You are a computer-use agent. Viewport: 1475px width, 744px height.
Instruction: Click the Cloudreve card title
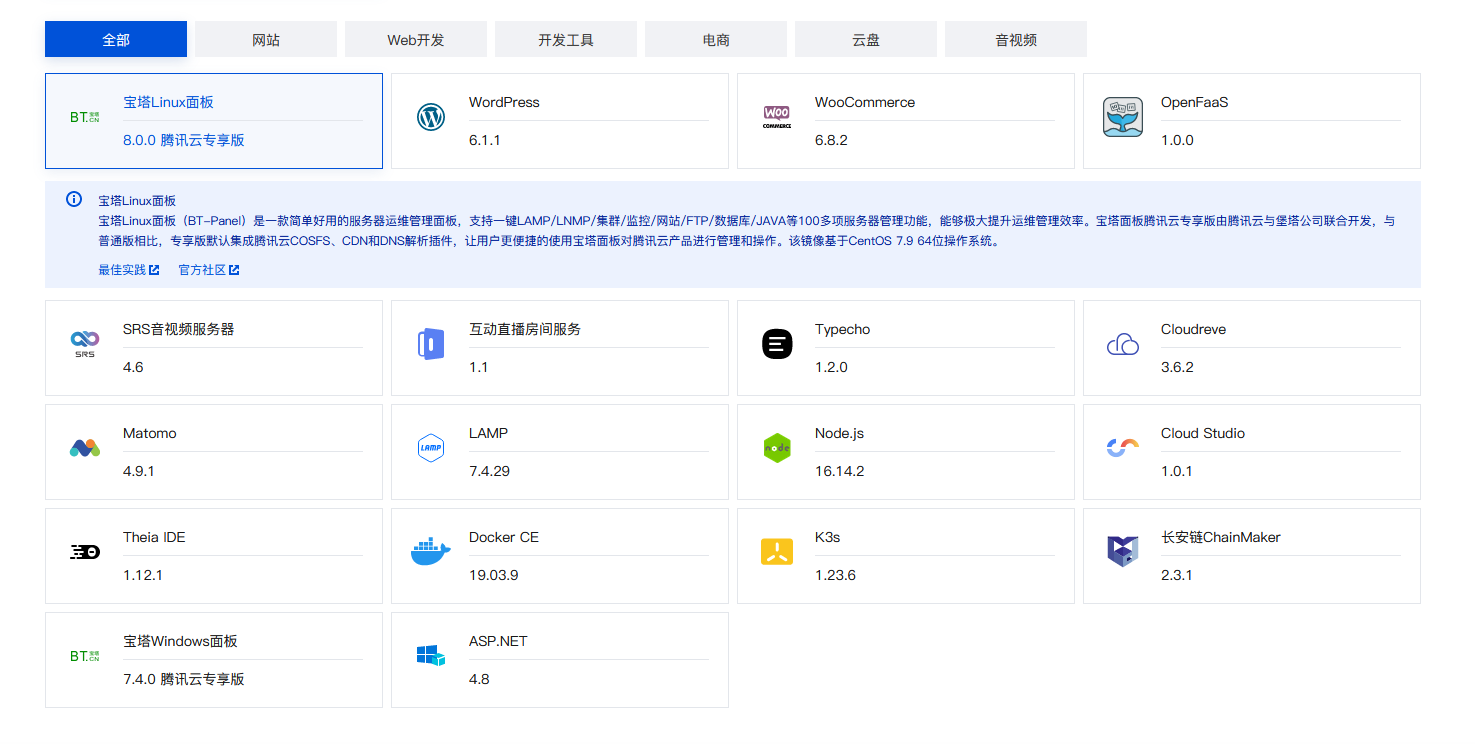1193,329
